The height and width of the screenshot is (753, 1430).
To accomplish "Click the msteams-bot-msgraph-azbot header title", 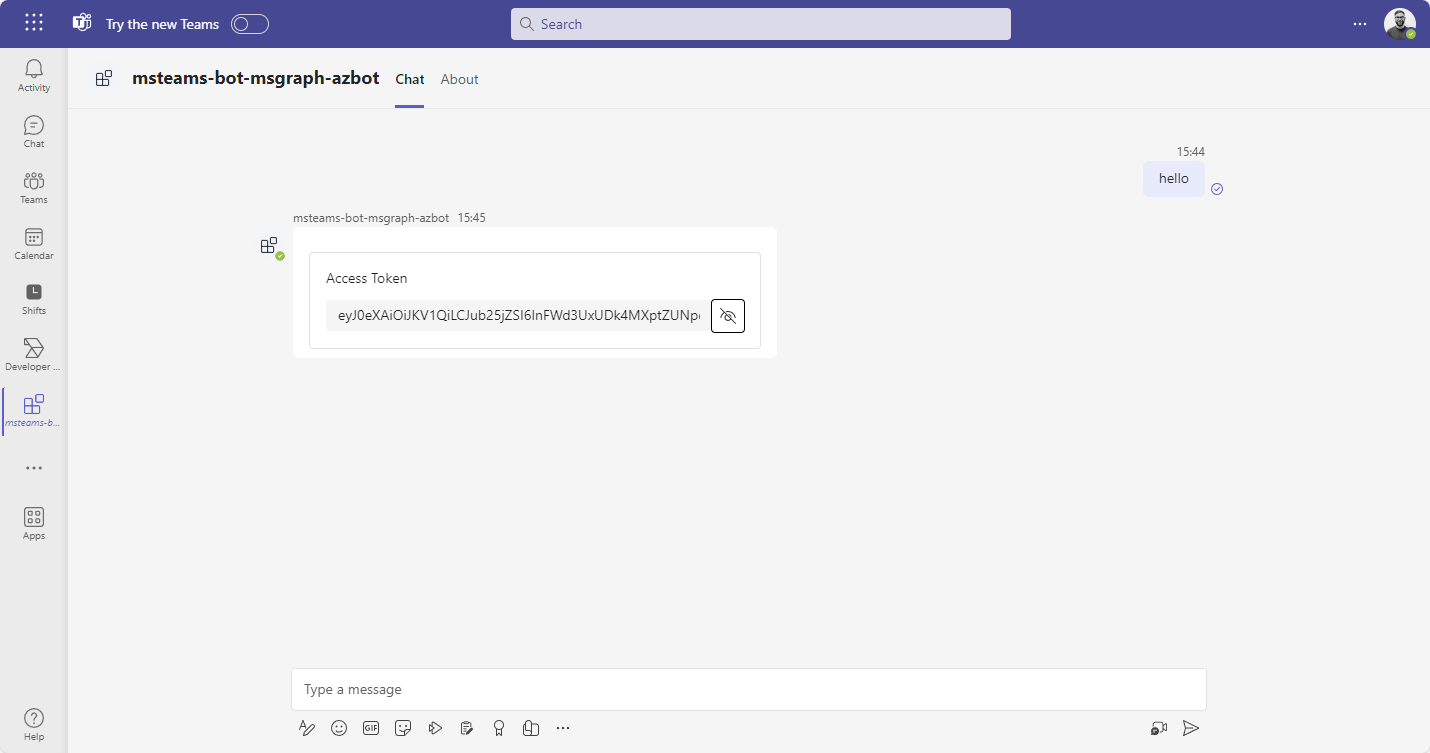I will (x=256, y=78).
